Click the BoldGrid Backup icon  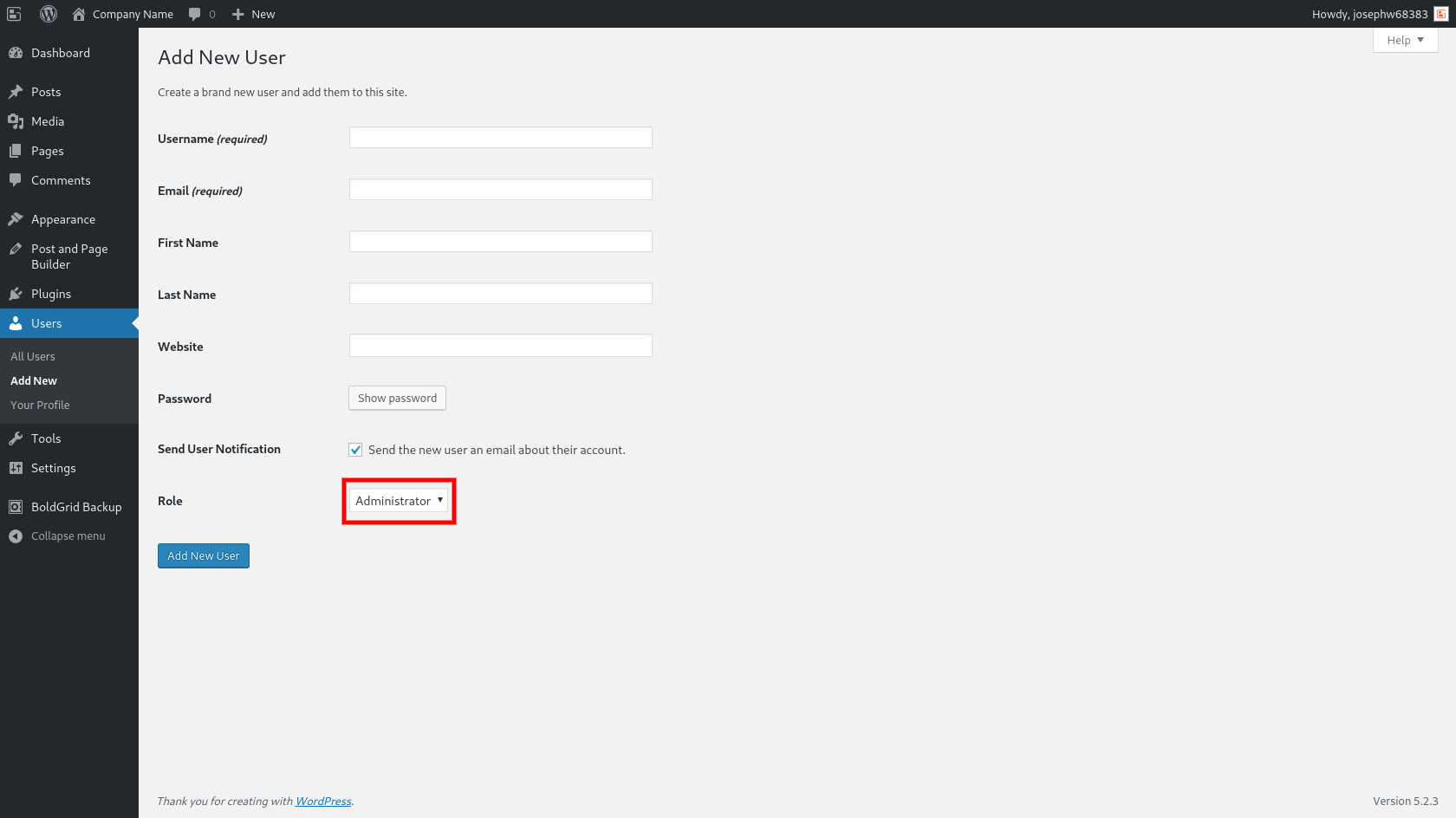[x=17, y=507]
